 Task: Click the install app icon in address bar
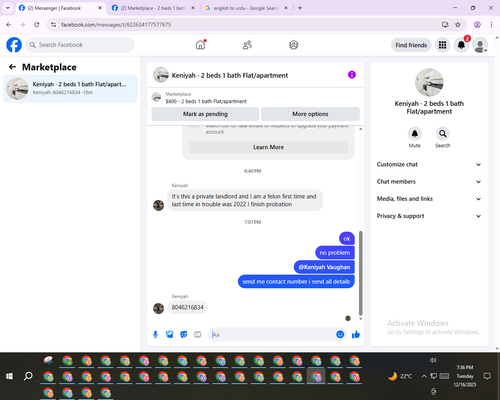pyautogui.click(x=445, y=25)
